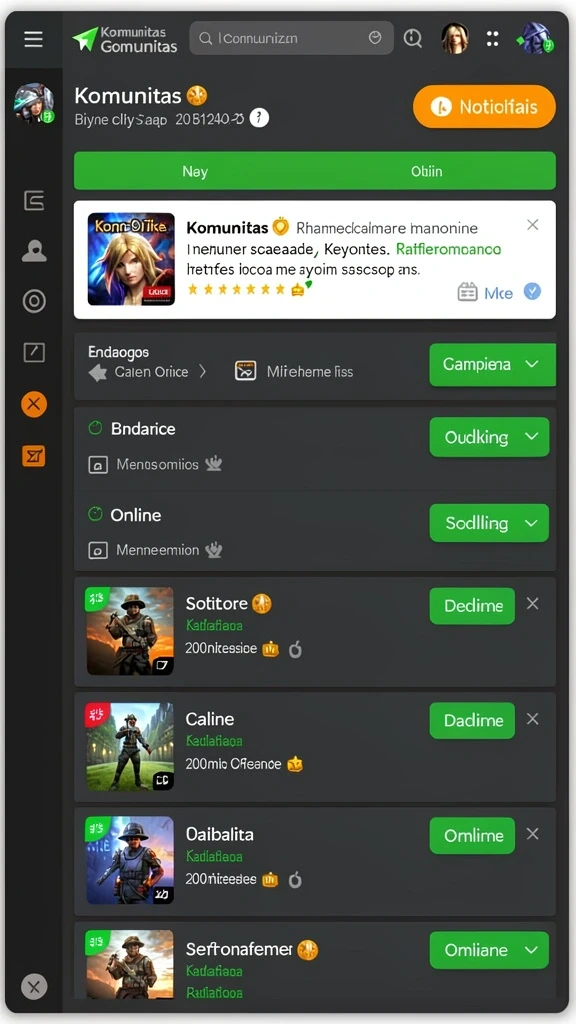The width and height of the screenshot is (576, 1024).
Task: Click the gray X circle at sidebar bottom
Action: (x=34, y=986)
